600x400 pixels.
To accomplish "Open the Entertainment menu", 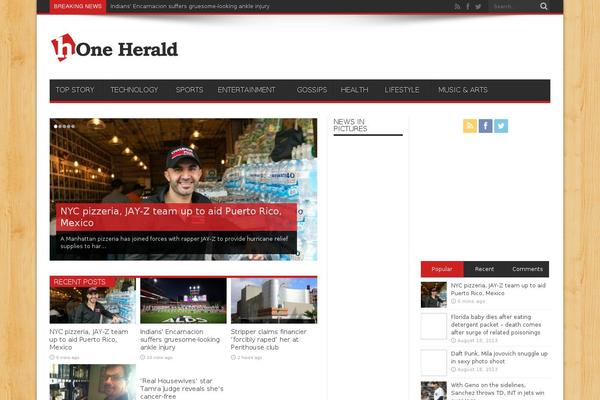I will point(246,90).
